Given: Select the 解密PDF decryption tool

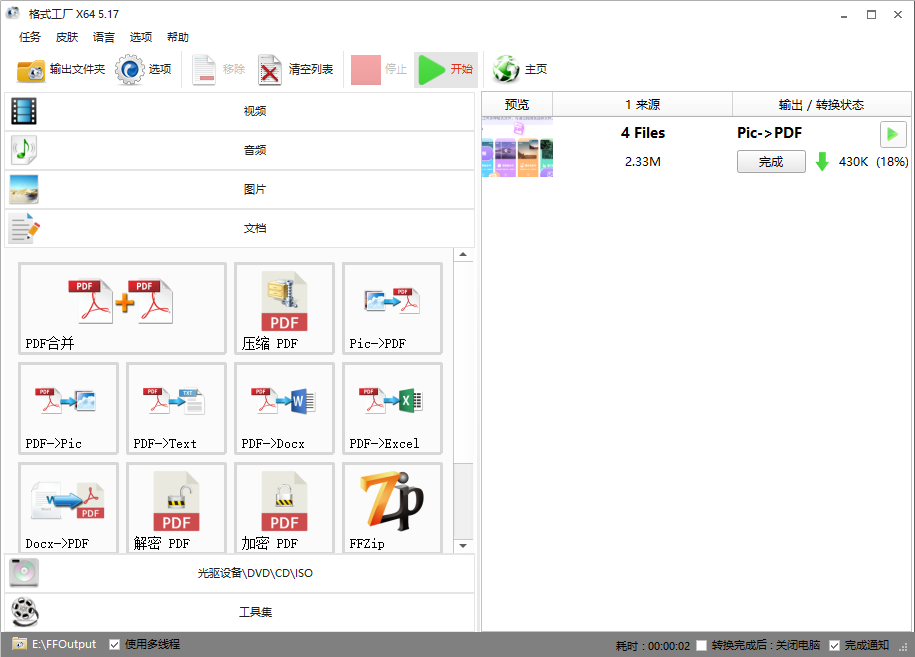Looking at the screenshot, I should (176, 508).
